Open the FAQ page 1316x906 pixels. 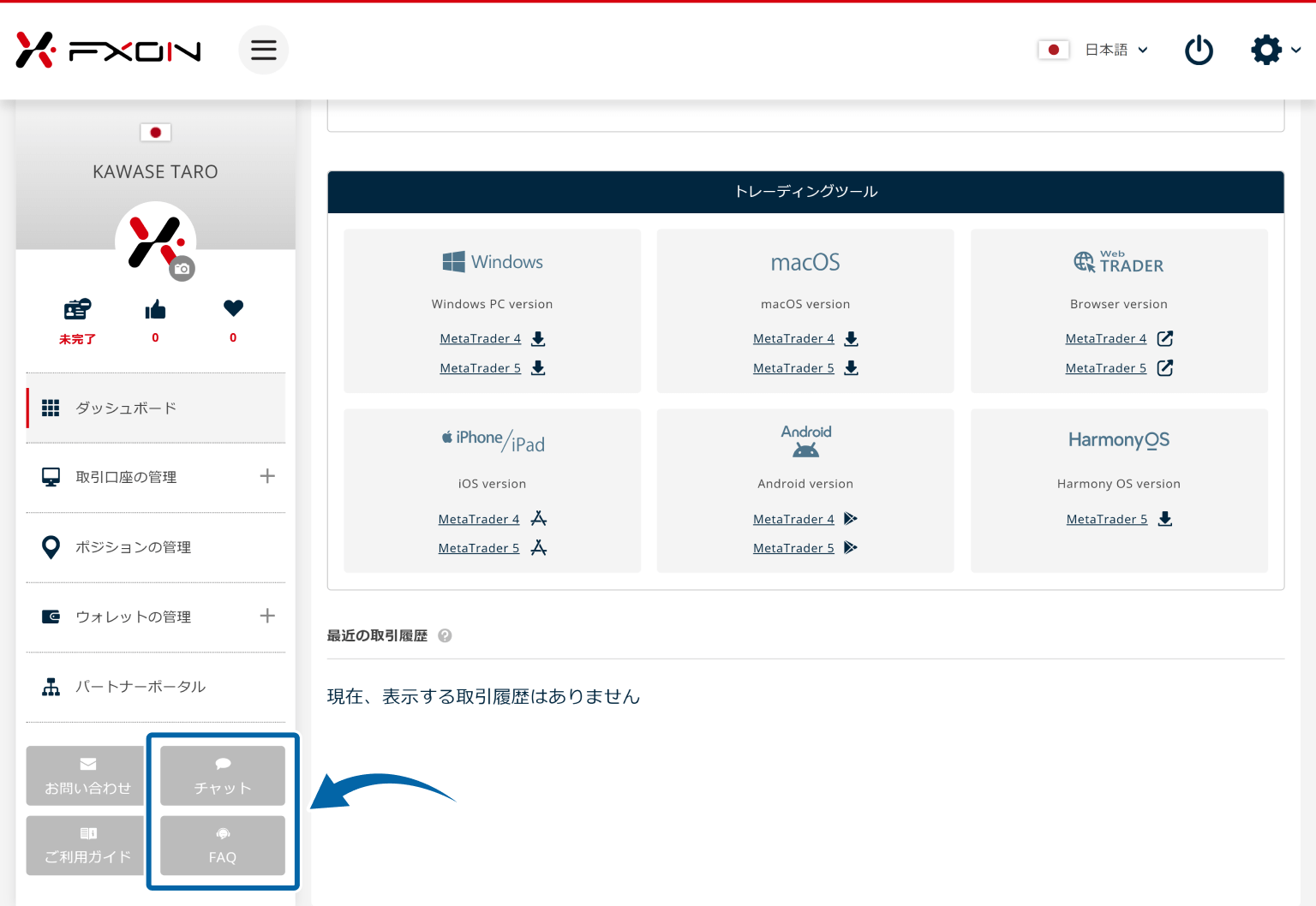222,846
